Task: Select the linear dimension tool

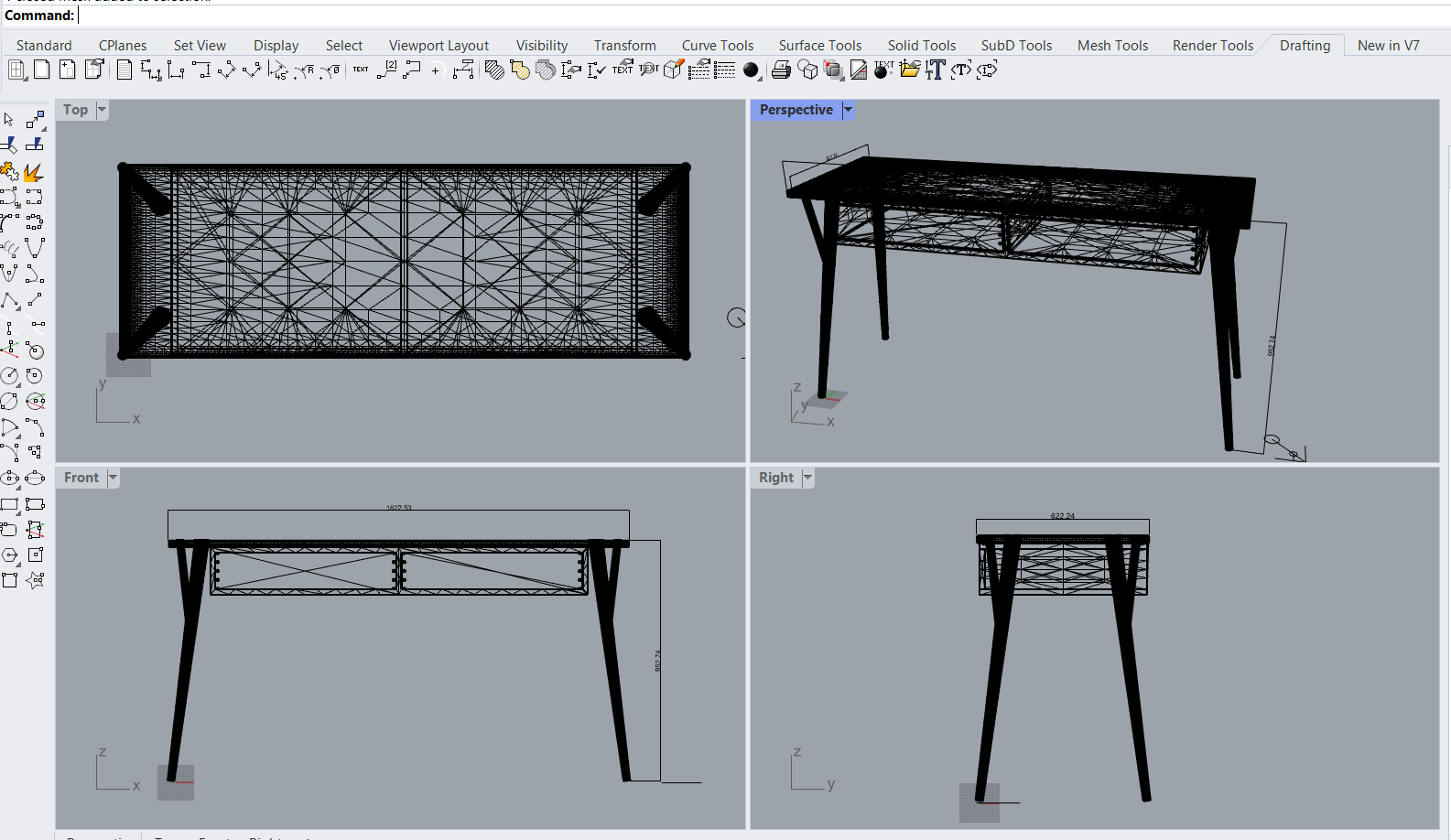Action: [150, 70]
